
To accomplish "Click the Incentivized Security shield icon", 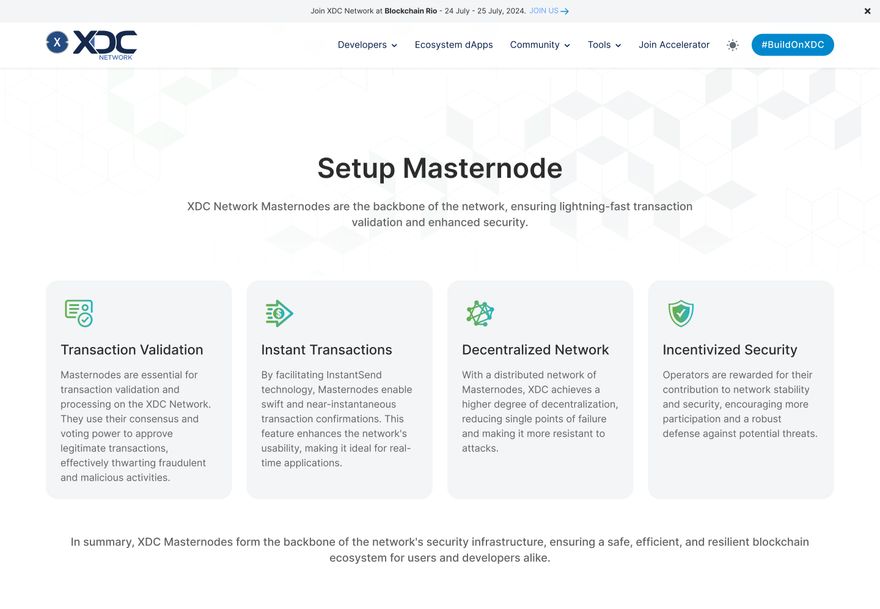I will [x=681, y=313].
